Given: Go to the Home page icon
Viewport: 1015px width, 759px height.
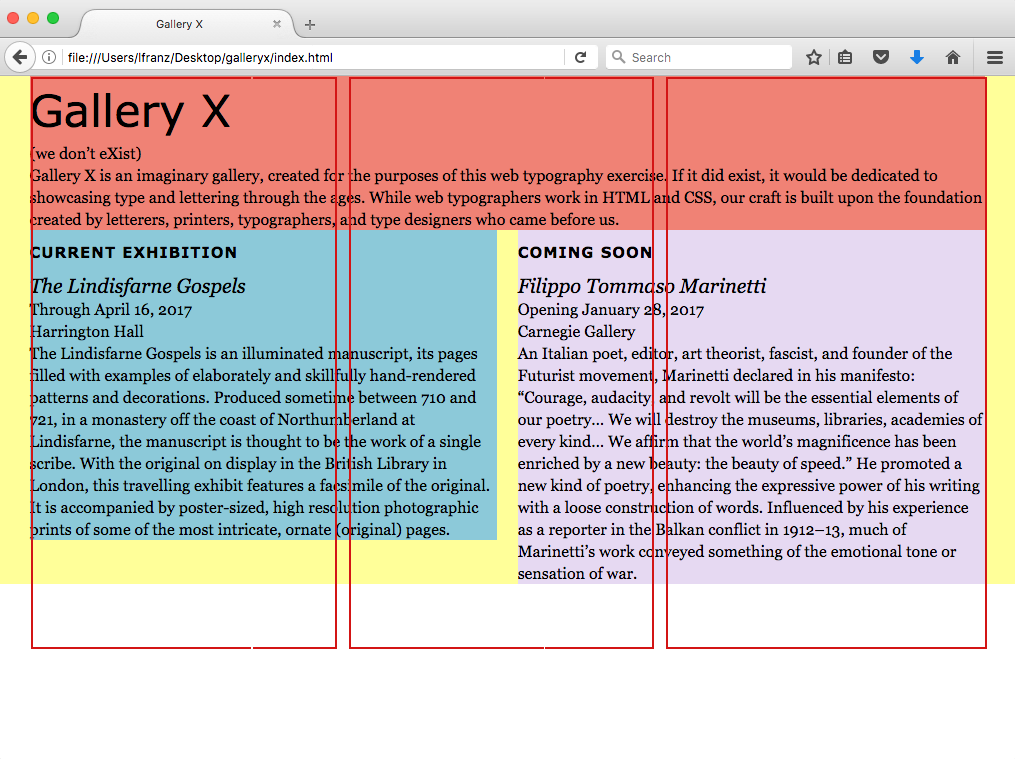Looking at the screenshot, I should (953, 58).
